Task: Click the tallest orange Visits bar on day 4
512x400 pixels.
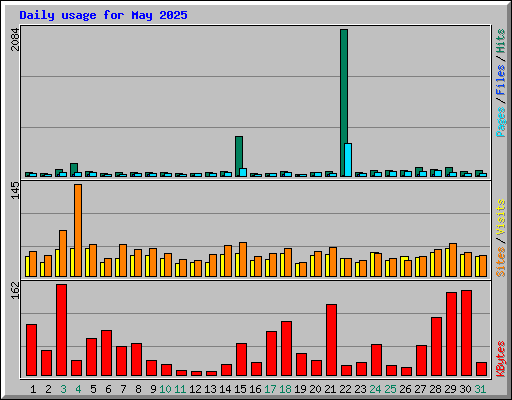Action: [78, 230]
